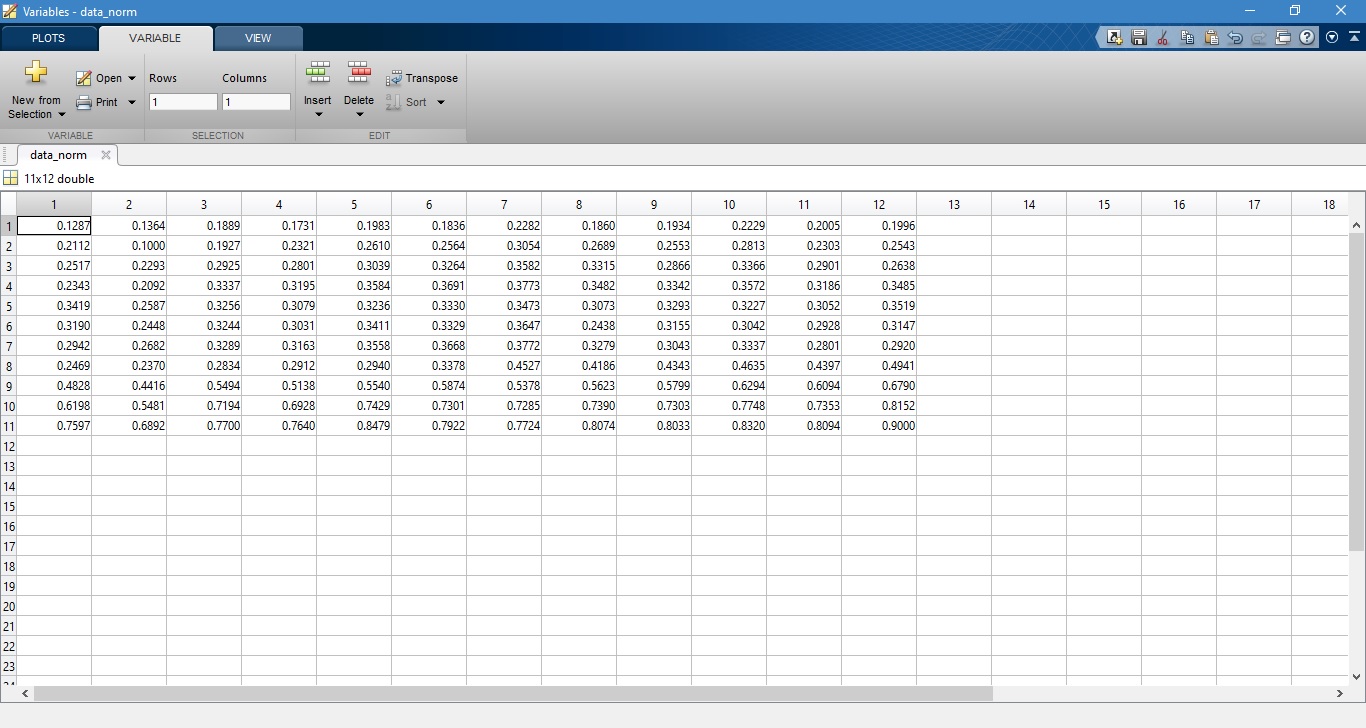The image size is (1366, 728).
Task: Select the cell containing 0.9000
Action: point(879,426)
